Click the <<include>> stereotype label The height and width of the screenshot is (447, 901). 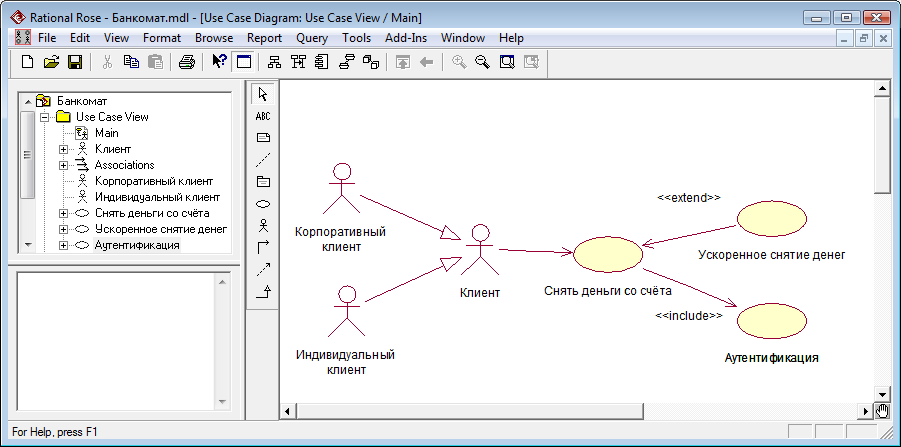(688, 315)
